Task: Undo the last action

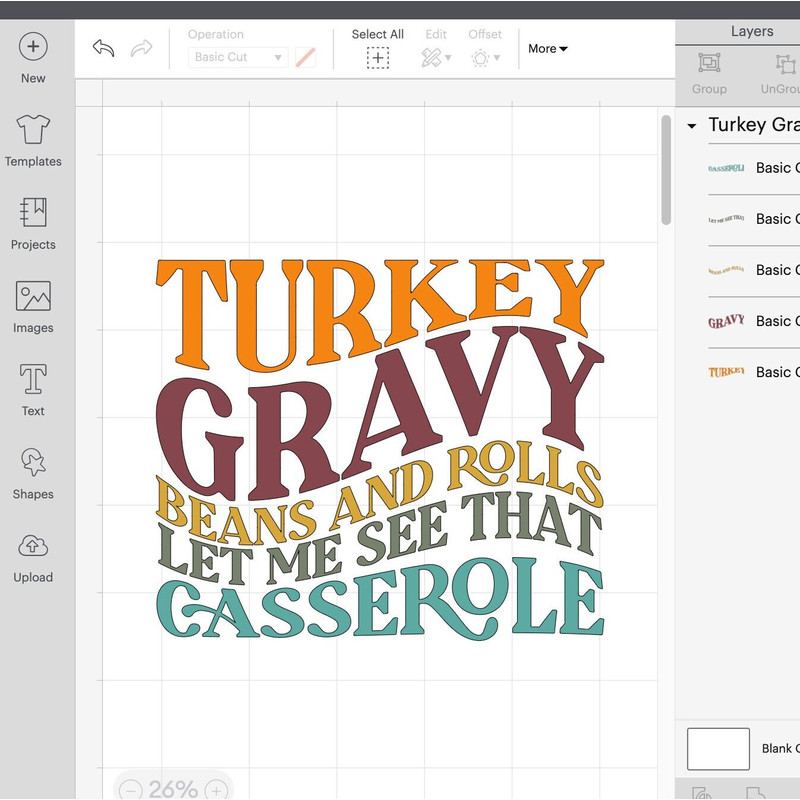Action: 103,48
